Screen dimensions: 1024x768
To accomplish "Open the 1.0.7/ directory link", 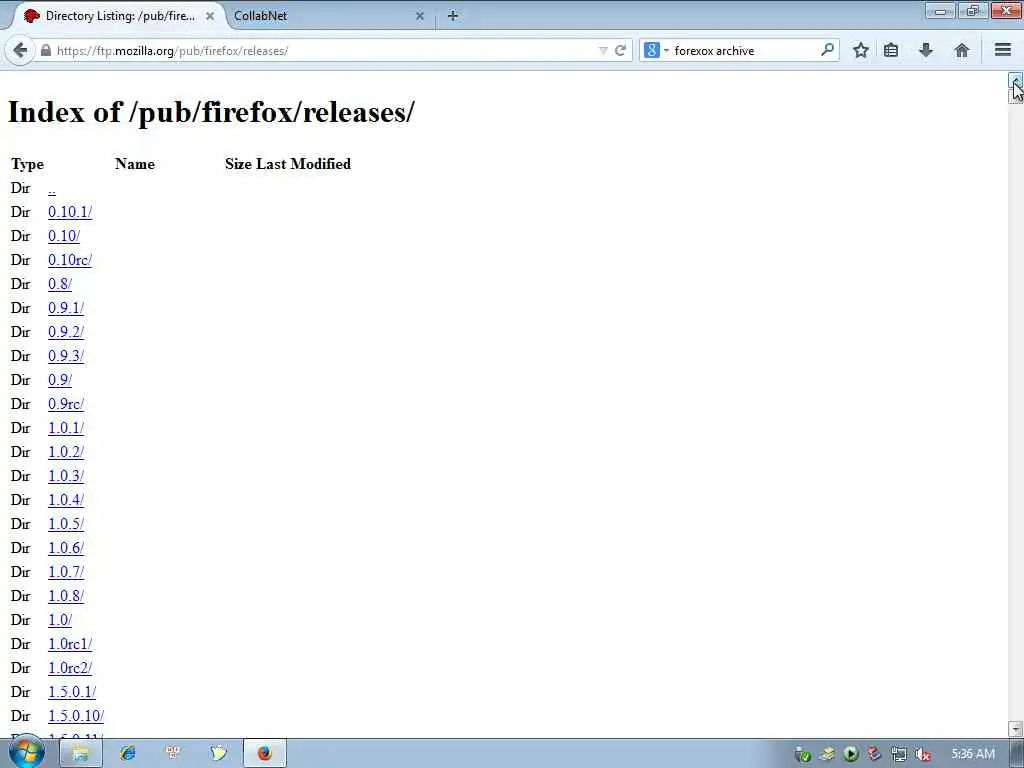I will pyautogui.click(x=66, y=572).
